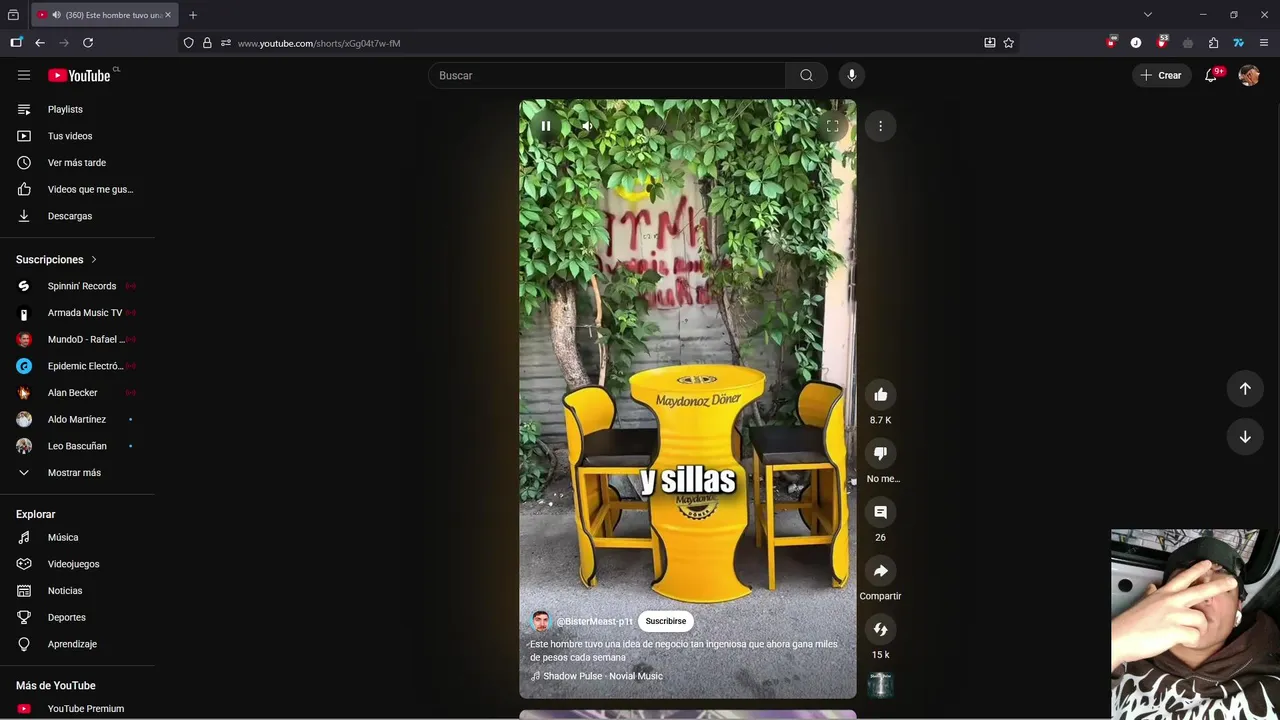This screenshot has width=1280, height=720.
Task: Open the extension with badge 53
Action: click(x=1161, y=43)
